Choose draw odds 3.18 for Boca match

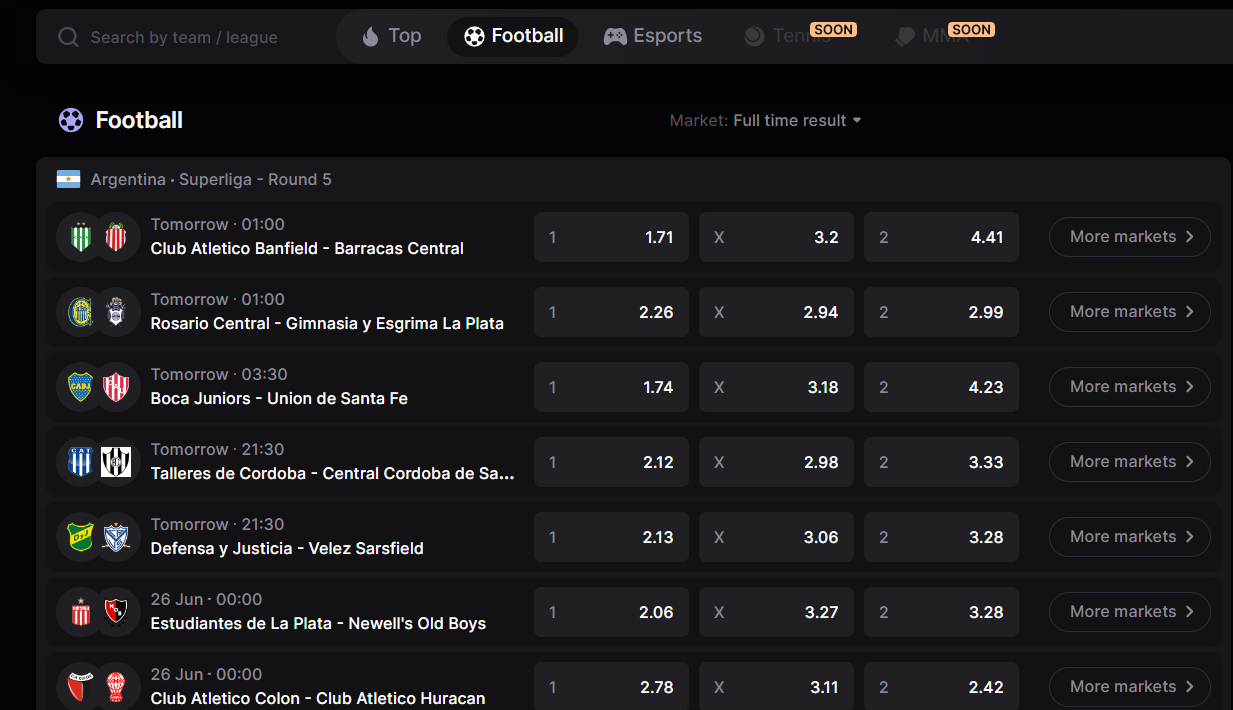pos(776,387)
